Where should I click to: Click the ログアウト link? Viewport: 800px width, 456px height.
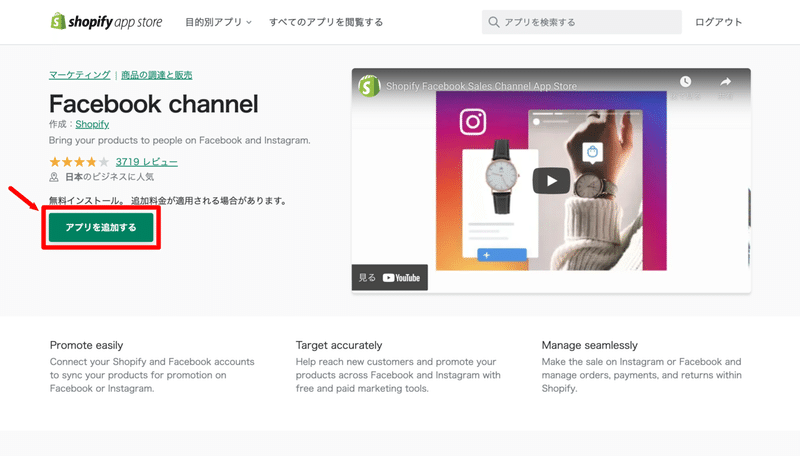tap(718, 22)
